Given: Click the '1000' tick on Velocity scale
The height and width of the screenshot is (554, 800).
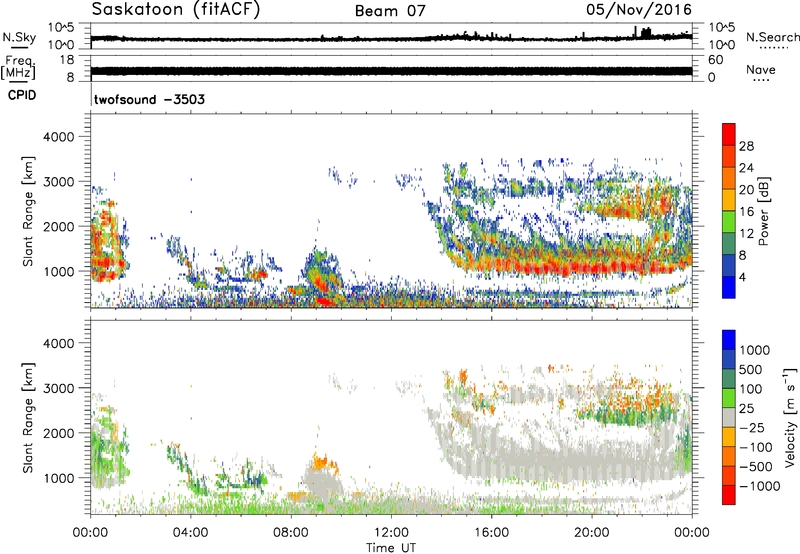Looking at the screenshot, I should [754, 350].
